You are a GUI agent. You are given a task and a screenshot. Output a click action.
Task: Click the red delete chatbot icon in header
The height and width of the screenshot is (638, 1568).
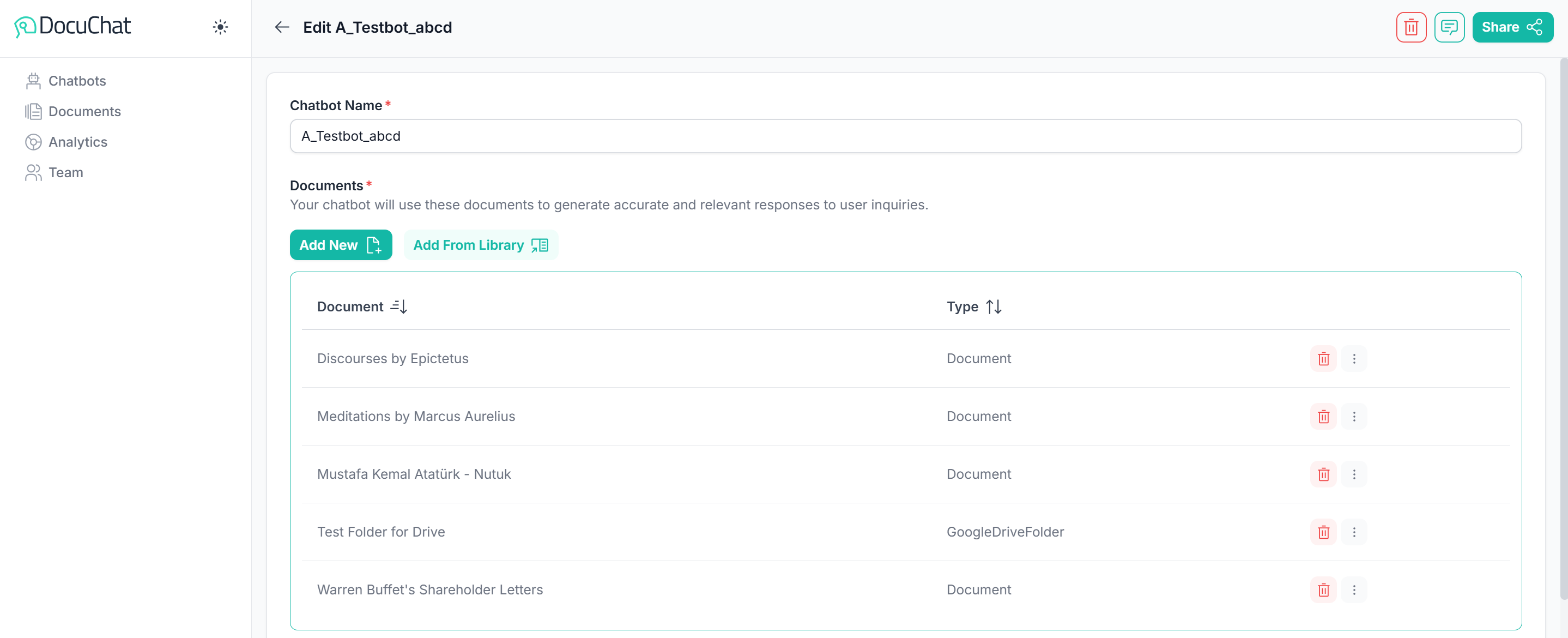[1410, 27]
